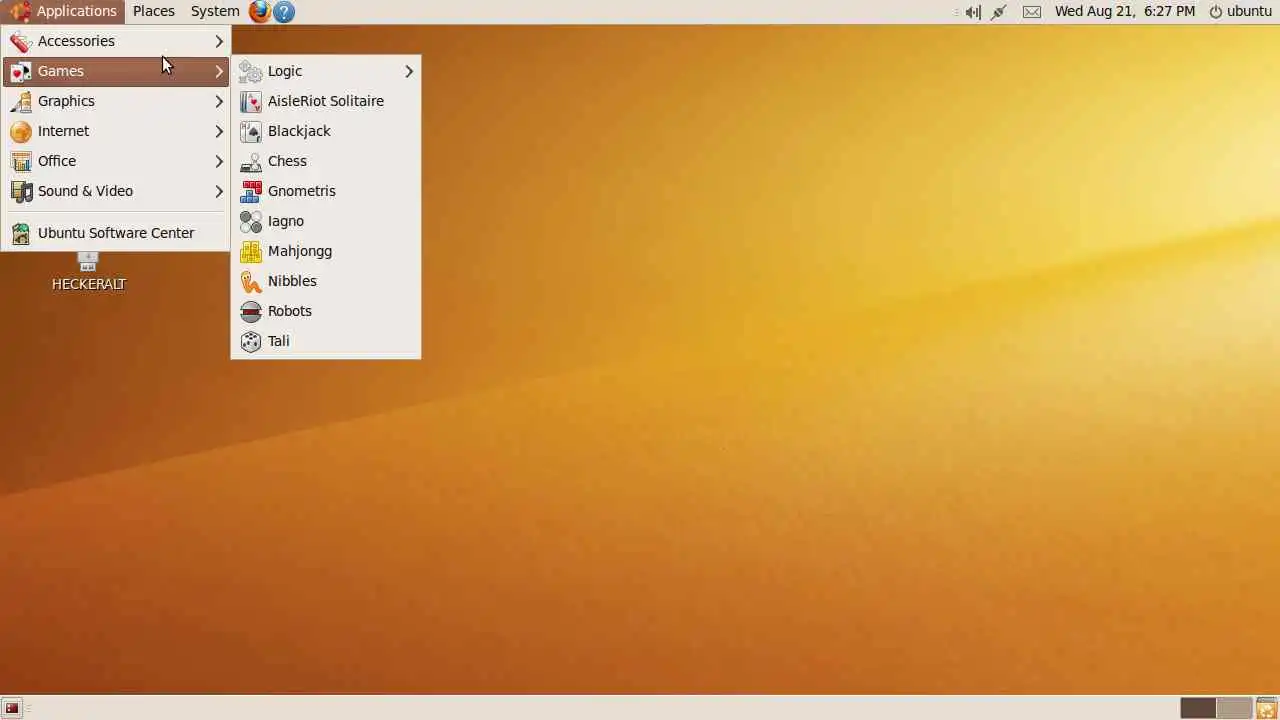Screen dimensions: 1280x720
Task: Click the AisleRiot Solitaire card icon
Action: 251,101
